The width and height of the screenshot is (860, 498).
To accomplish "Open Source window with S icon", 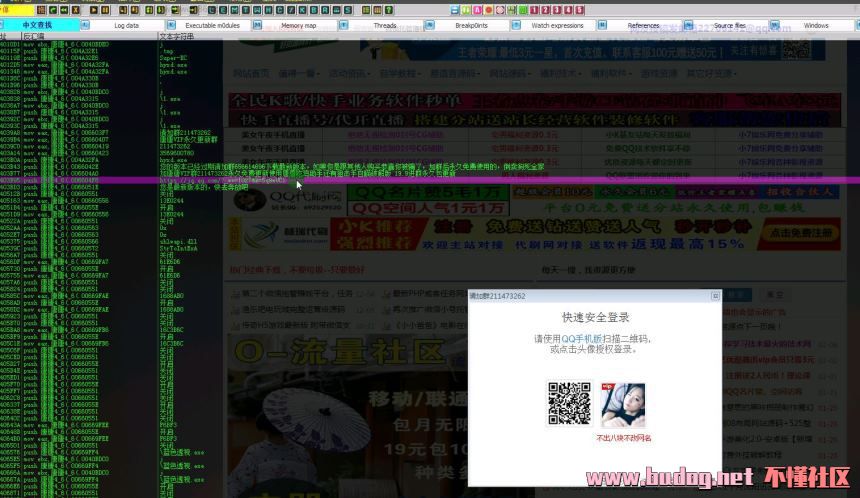I will 348,10.
